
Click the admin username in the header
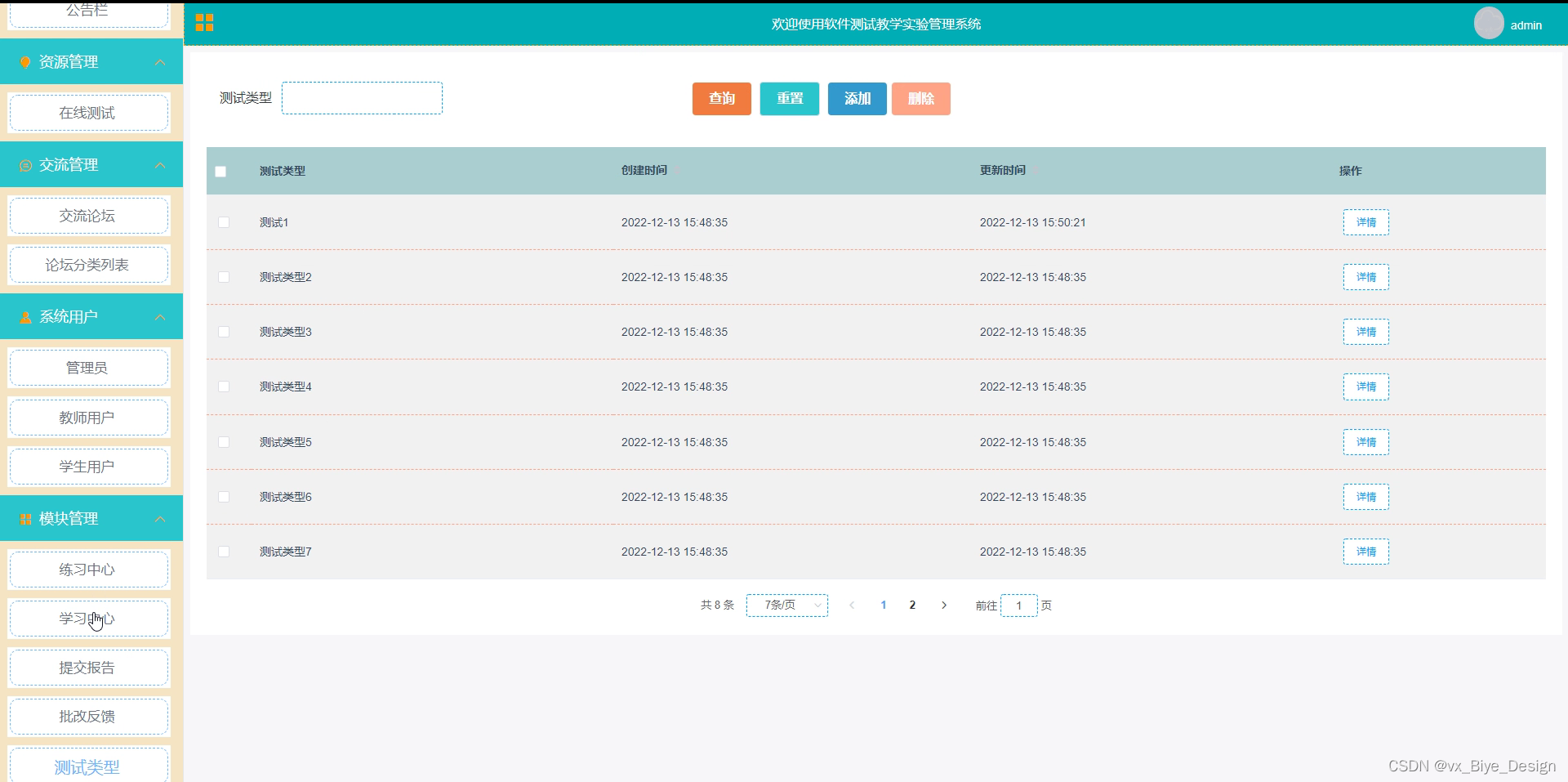[x=1526, y=25]
